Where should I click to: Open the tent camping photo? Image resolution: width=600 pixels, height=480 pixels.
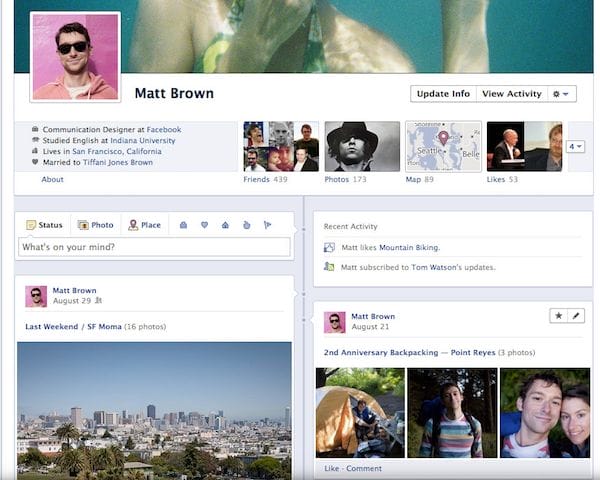360,413
